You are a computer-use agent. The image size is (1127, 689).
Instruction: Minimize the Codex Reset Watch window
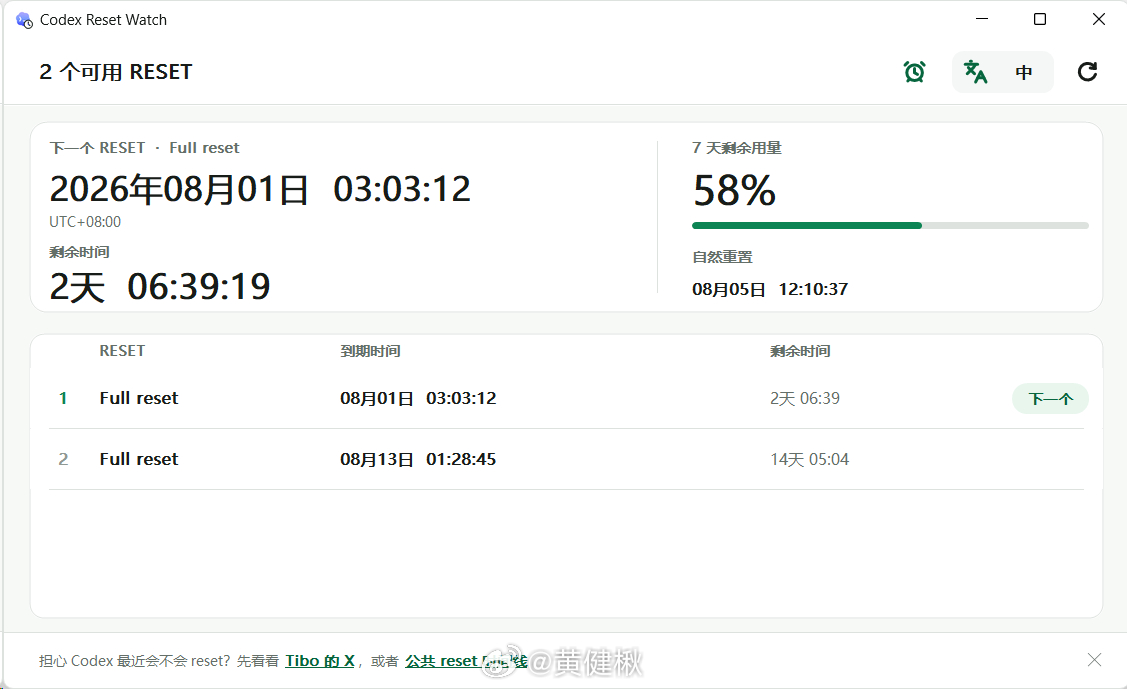coord(982,19)
